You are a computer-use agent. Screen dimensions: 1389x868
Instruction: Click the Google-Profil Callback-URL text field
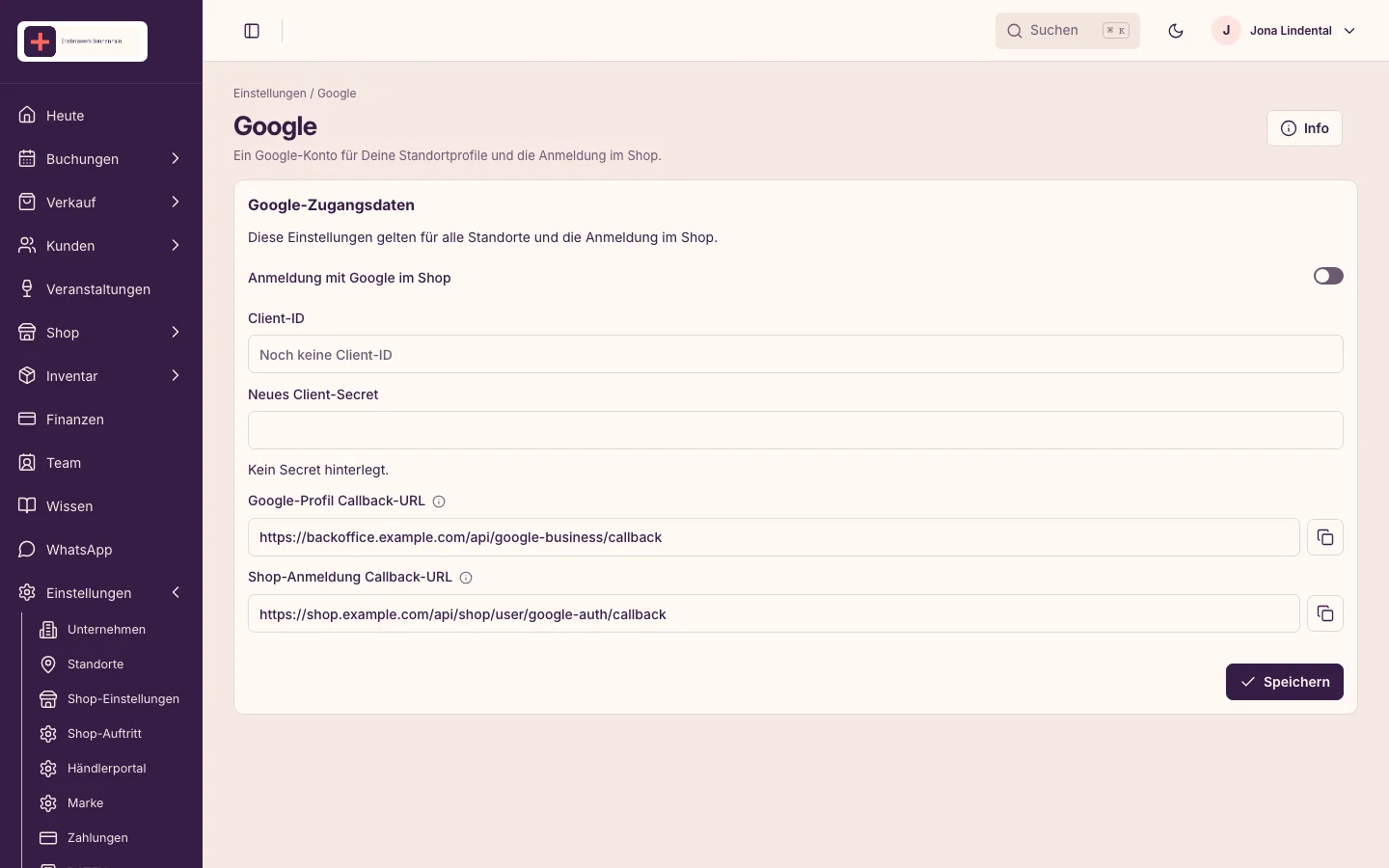[774, 537]
